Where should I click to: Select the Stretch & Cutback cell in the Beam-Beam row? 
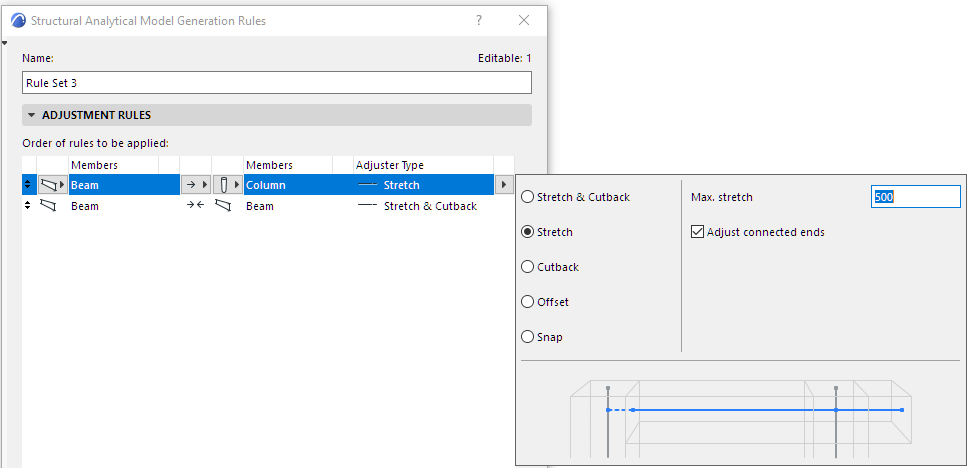tap(424, 206)
